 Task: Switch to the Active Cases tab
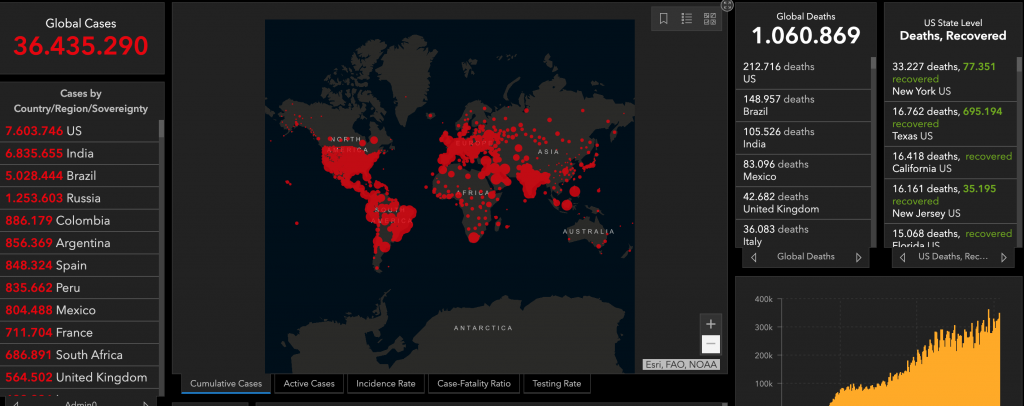(310, 383)
